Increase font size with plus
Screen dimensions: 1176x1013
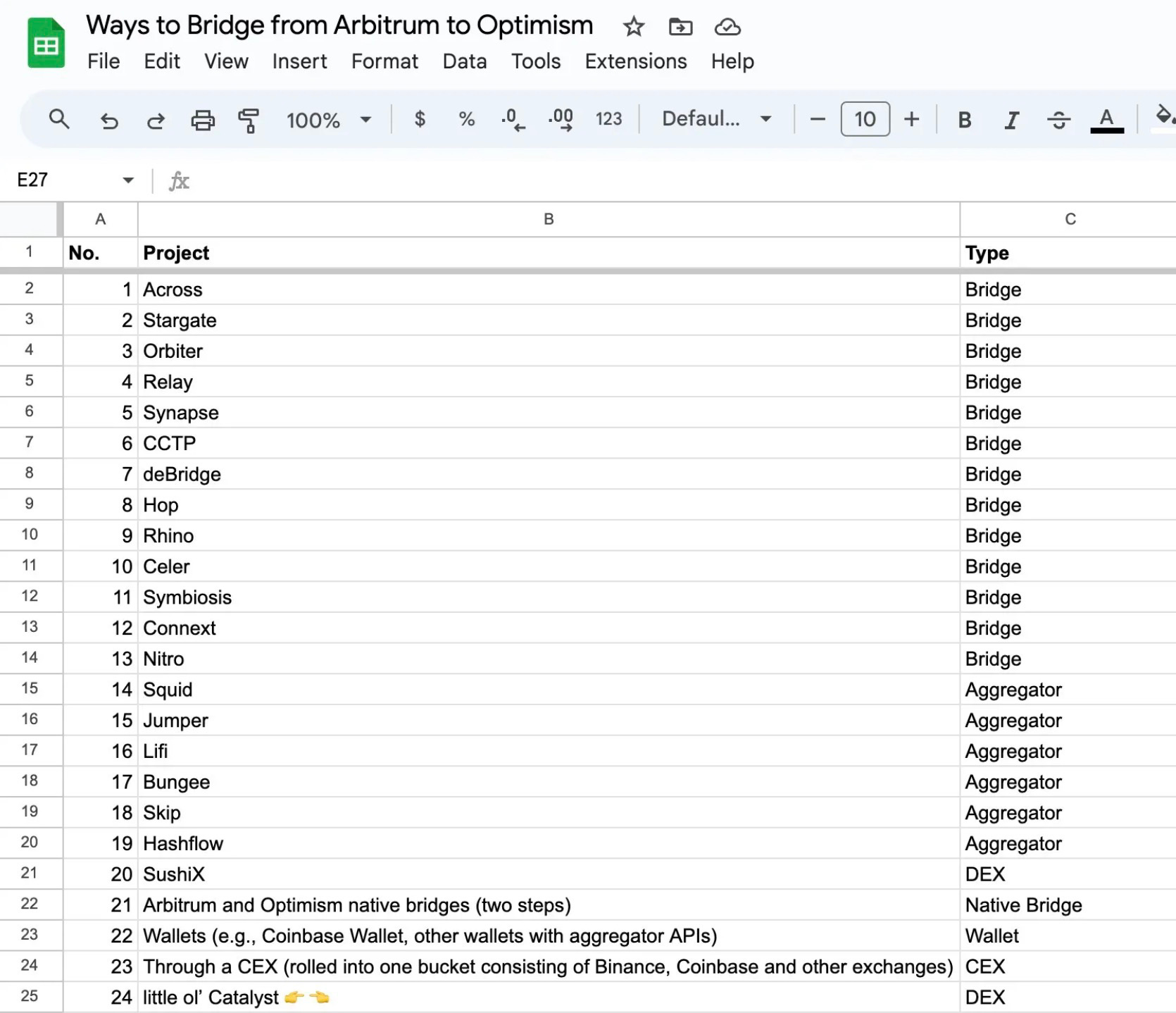(x=911, y=119)
